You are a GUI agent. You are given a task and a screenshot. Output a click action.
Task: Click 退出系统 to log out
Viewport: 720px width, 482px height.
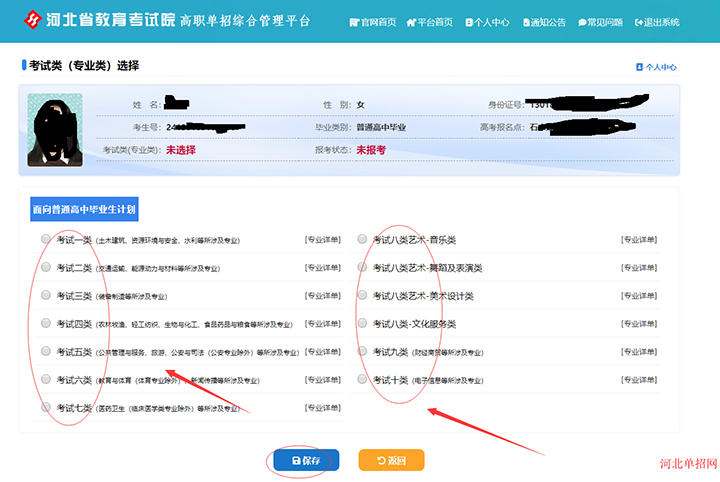pos(657,22)
